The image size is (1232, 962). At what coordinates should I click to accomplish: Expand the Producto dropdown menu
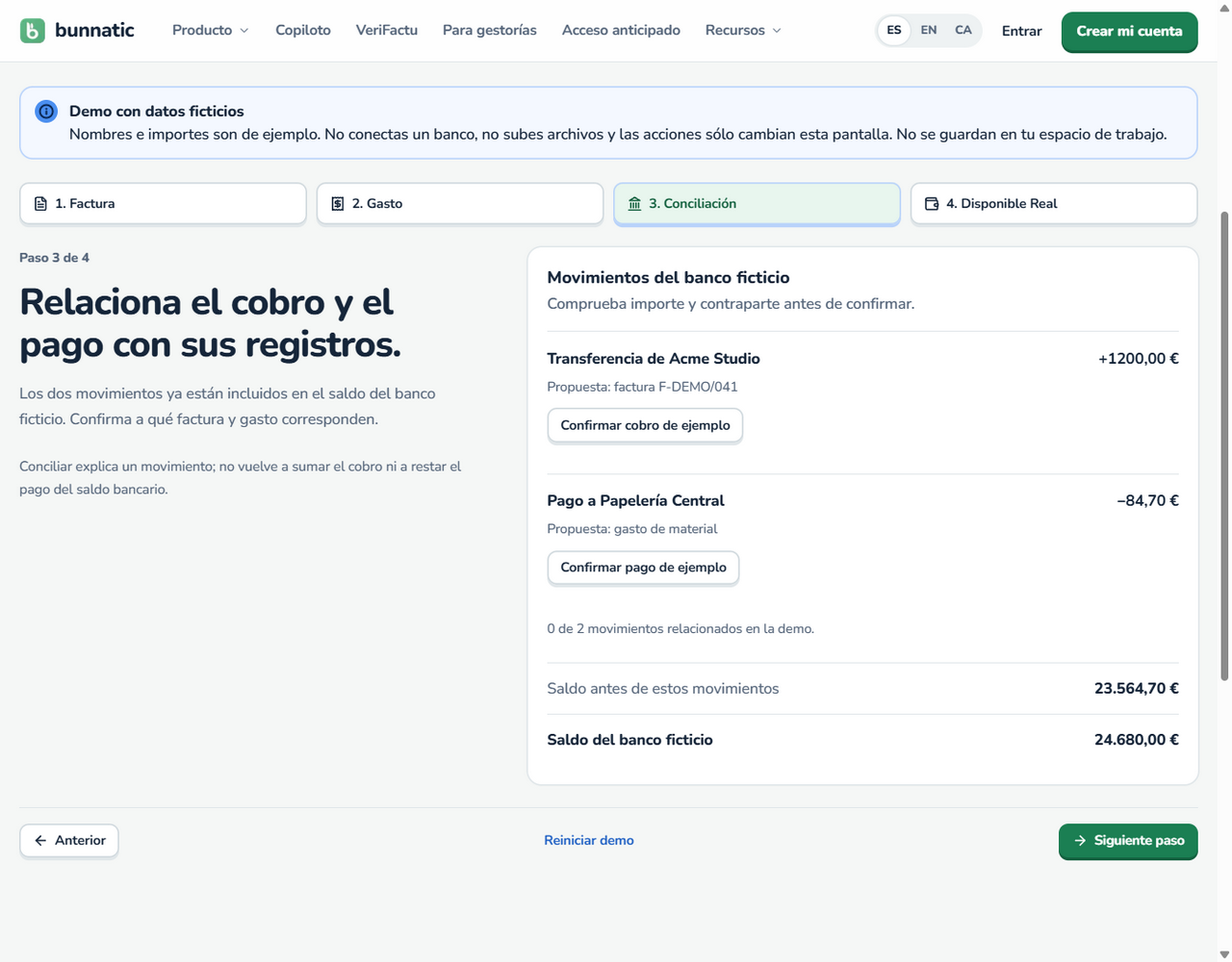point(211,31)
